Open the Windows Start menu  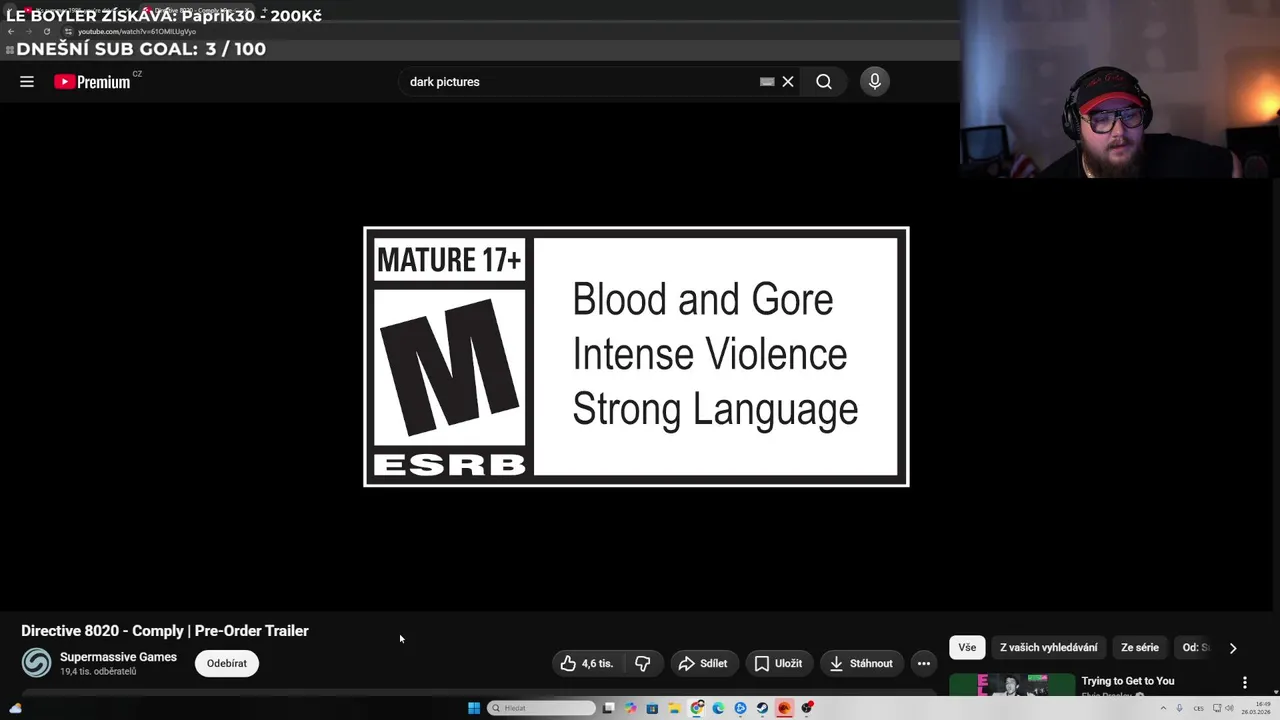pyautogui.click(x=474, y=708)
